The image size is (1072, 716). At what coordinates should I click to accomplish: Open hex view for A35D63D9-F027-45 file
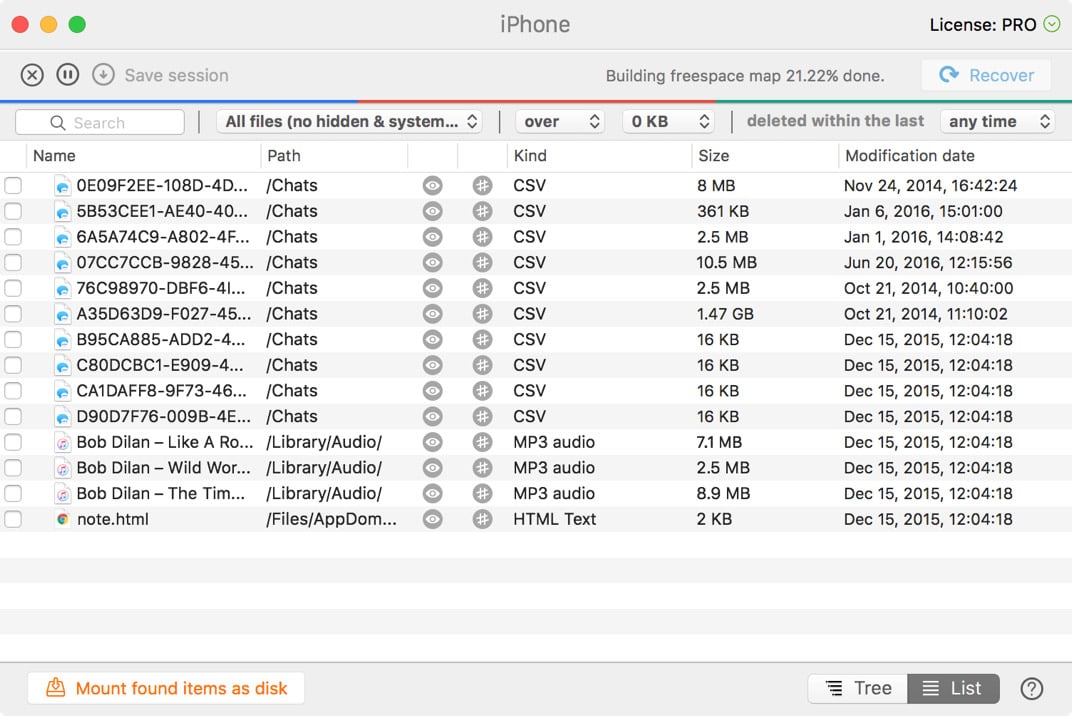point(483,314)
